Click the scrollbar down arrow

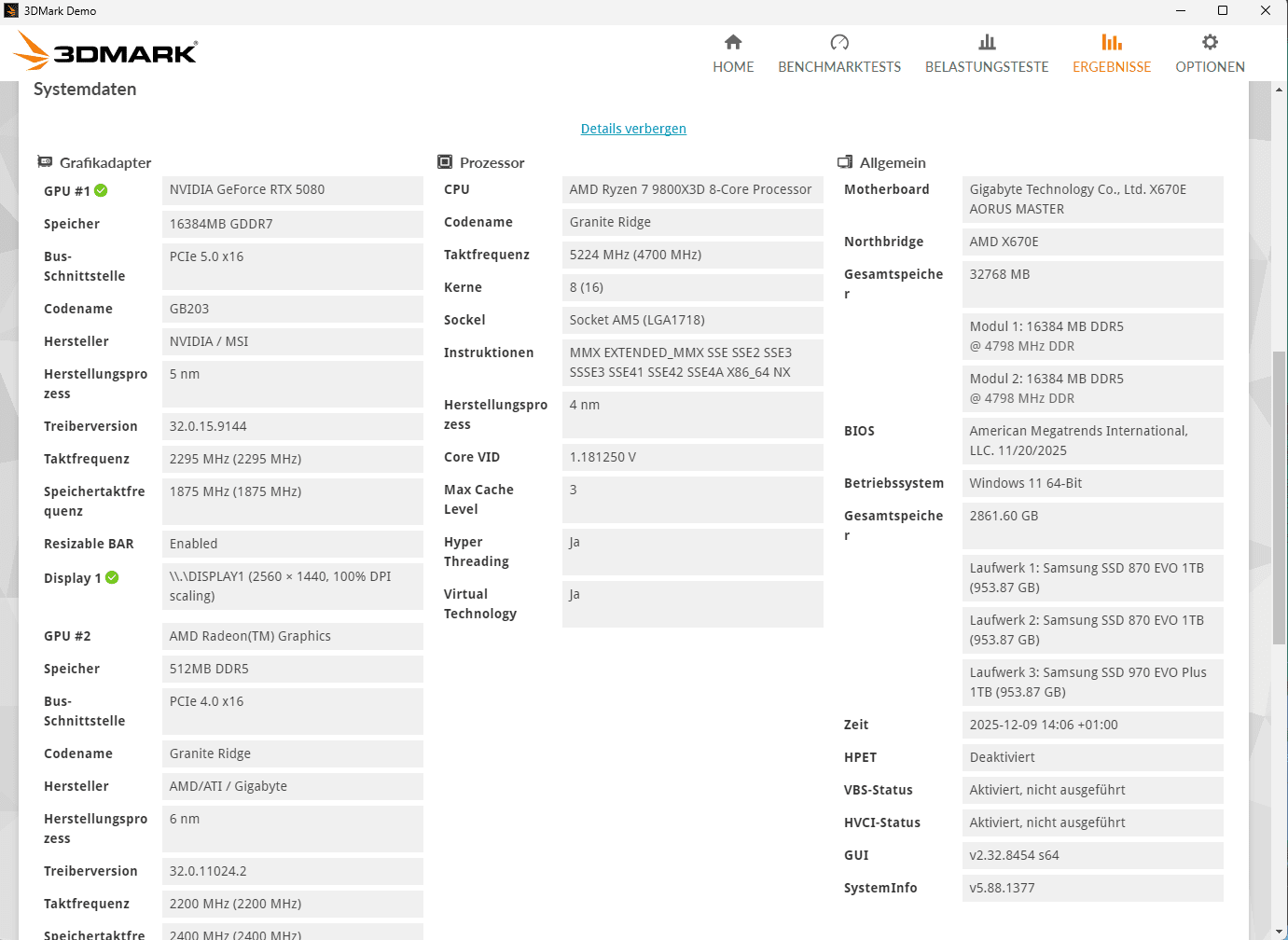[1280, 932]
